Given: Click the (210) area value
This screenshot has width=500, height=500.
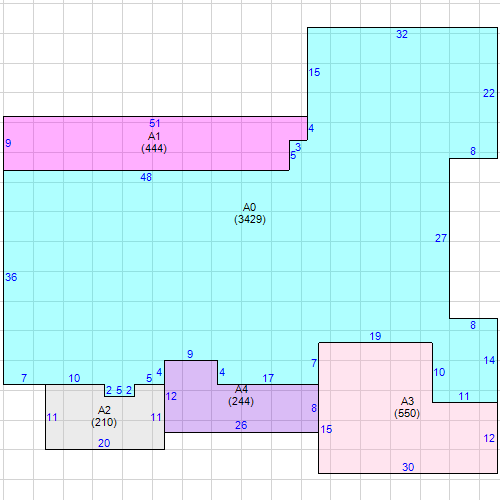Looking at the screenshot, I should point(104,422).
